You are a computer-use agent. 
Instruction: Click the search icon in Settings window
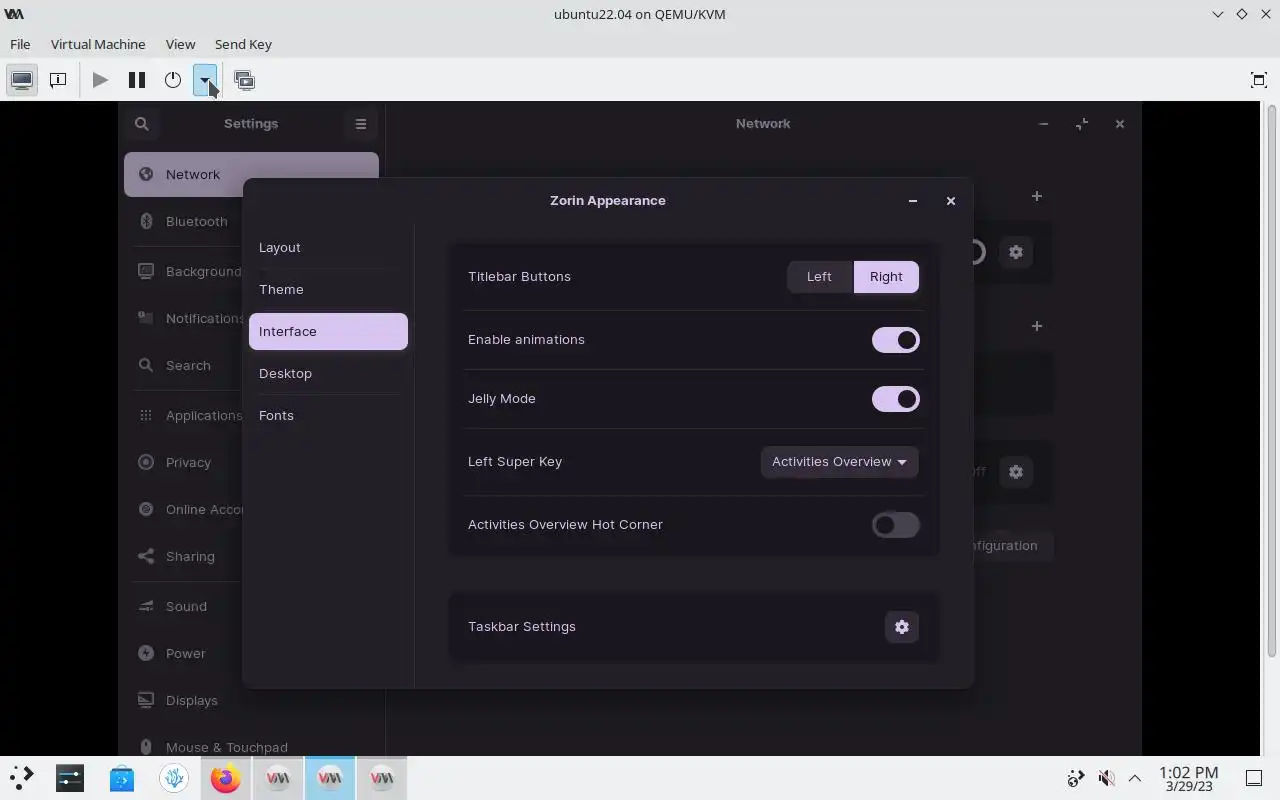click(142, 124)
